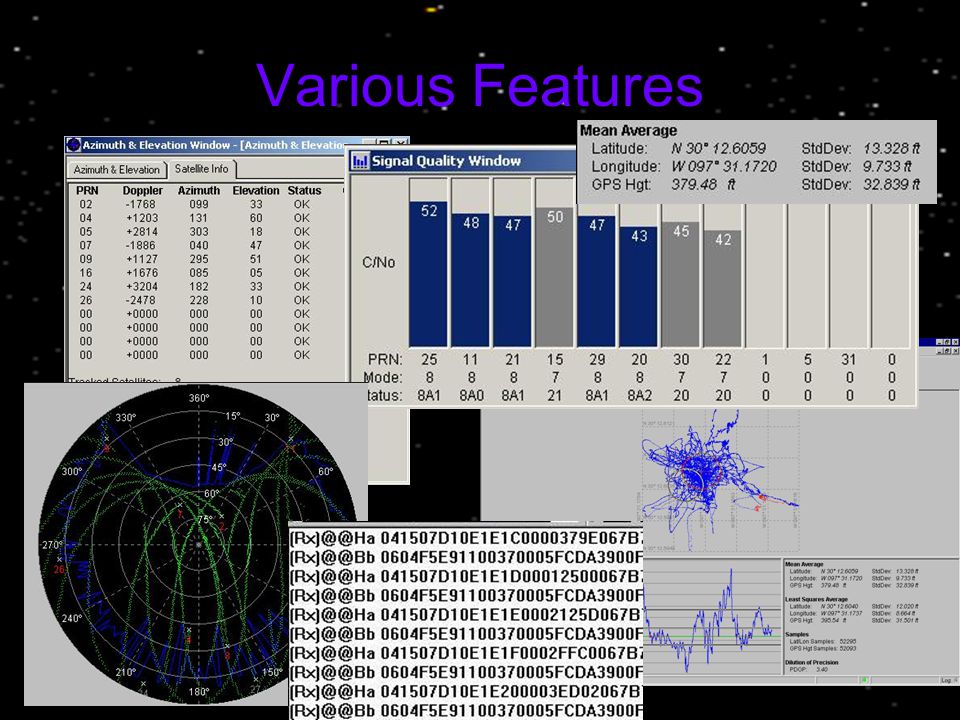Click the bar-chart icon in Signal Quality Window title
Screen dimensions: 960x720
(360, 162)
